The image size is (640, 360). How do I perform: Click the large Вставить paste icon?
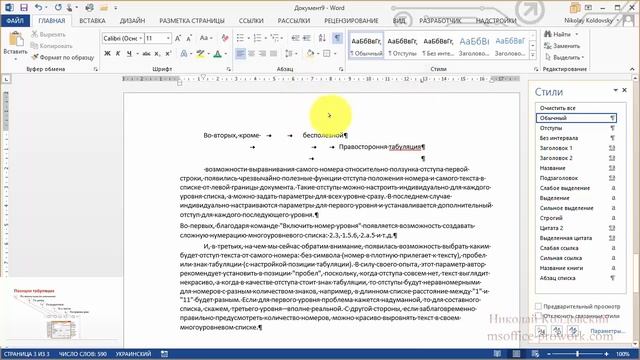click(x=16, y=39)
